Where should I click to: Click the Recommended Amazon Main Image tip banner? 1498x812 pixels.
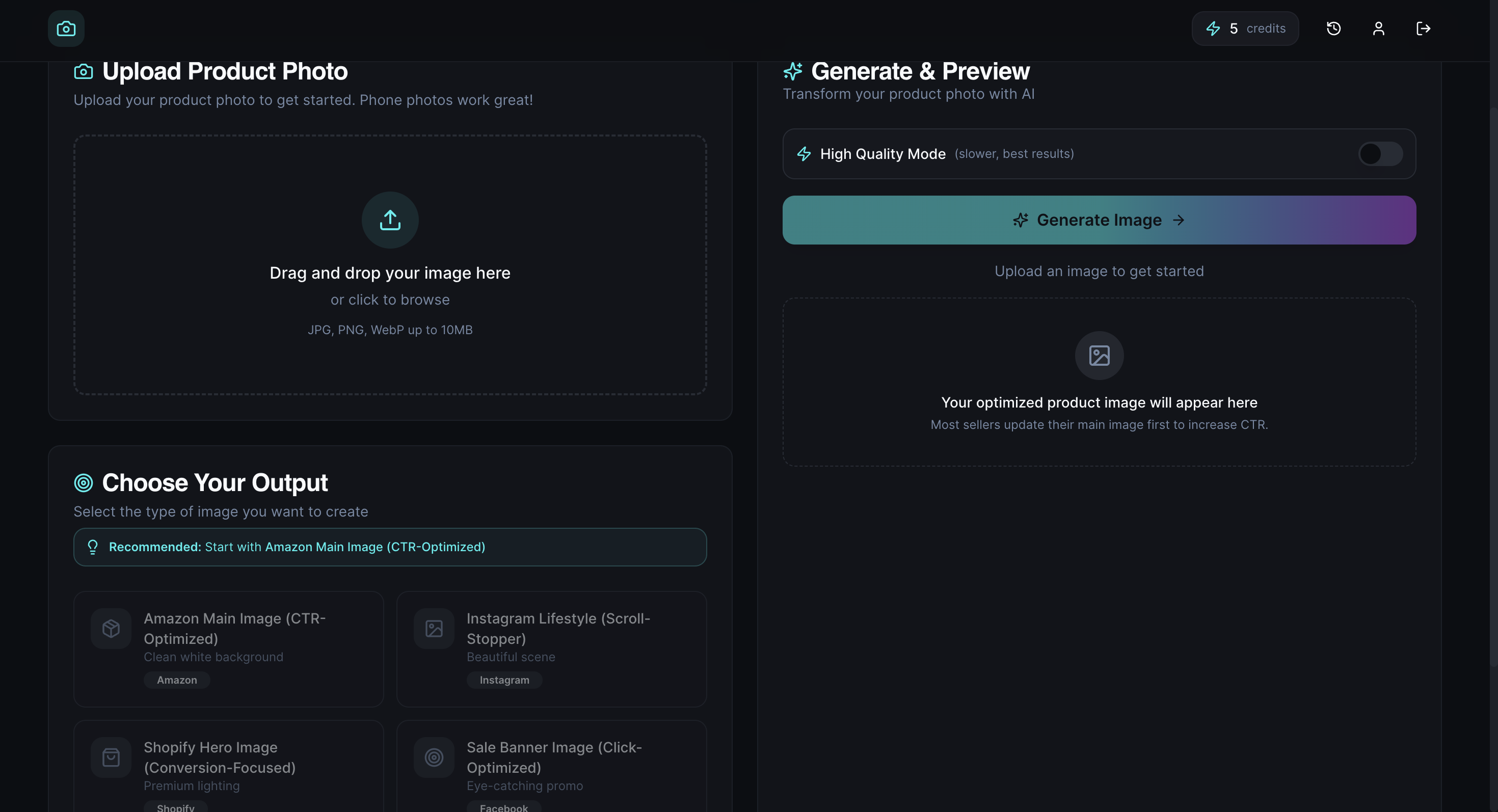(x=390, y=547)
